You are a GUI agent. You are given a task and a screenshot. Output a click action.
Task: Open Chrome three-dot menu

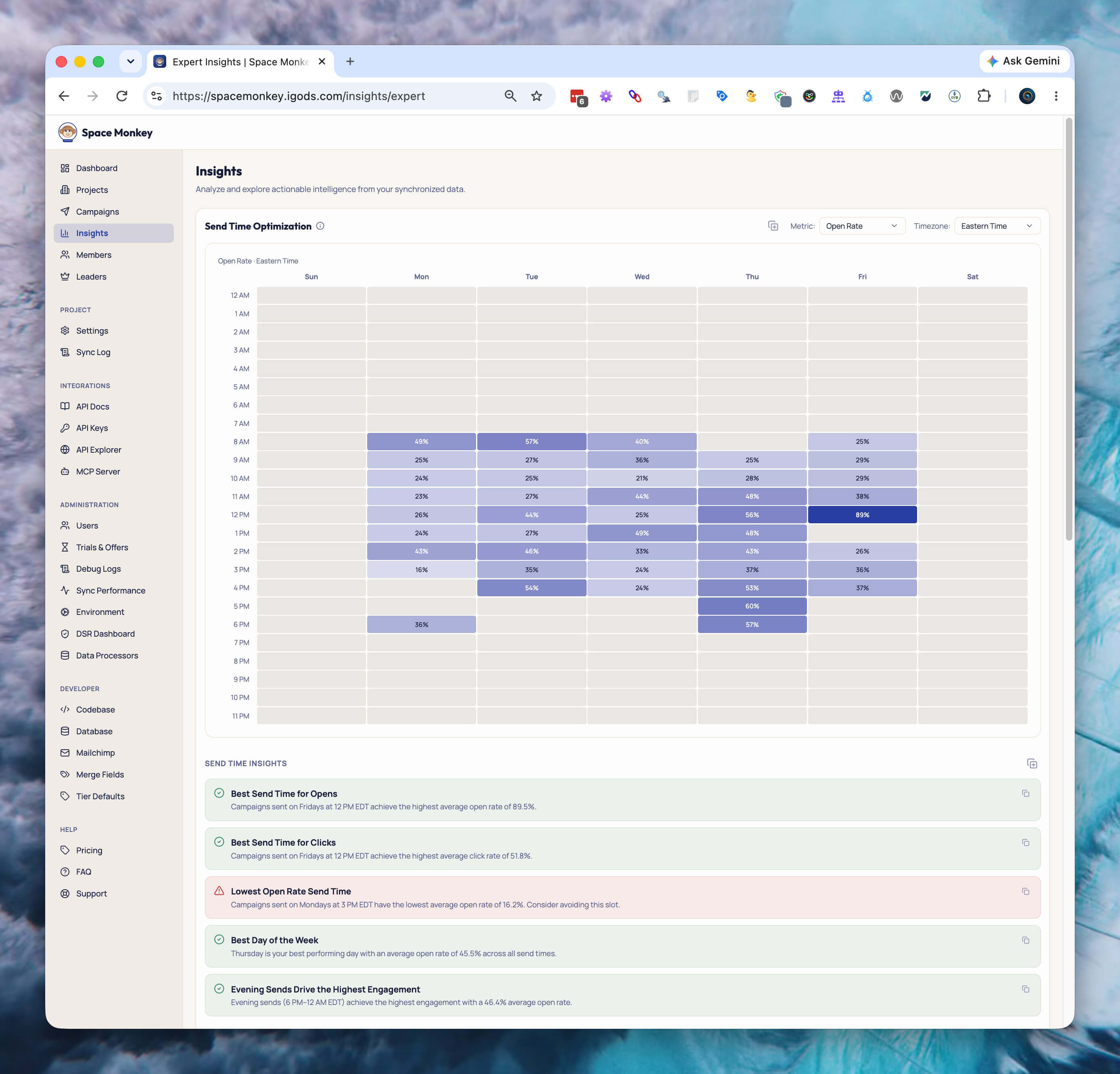(x=1056, y=96)
